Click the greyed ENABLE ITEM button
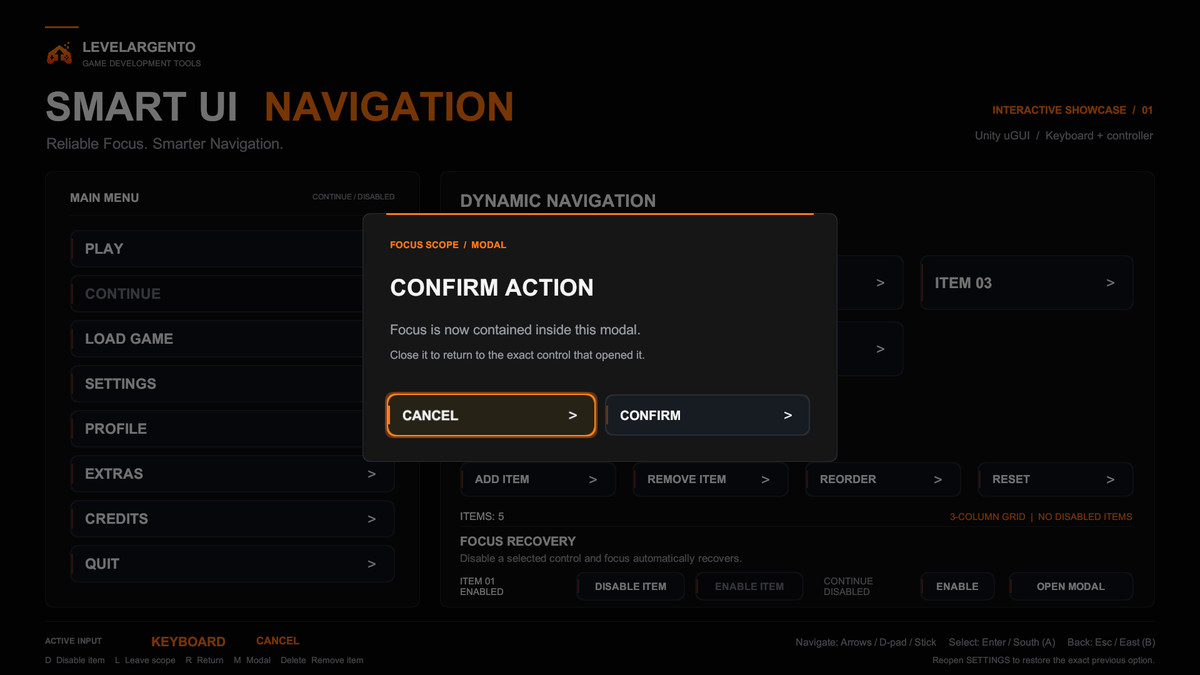The height and width of the screenshot is (675, 1200). point(750,586)
